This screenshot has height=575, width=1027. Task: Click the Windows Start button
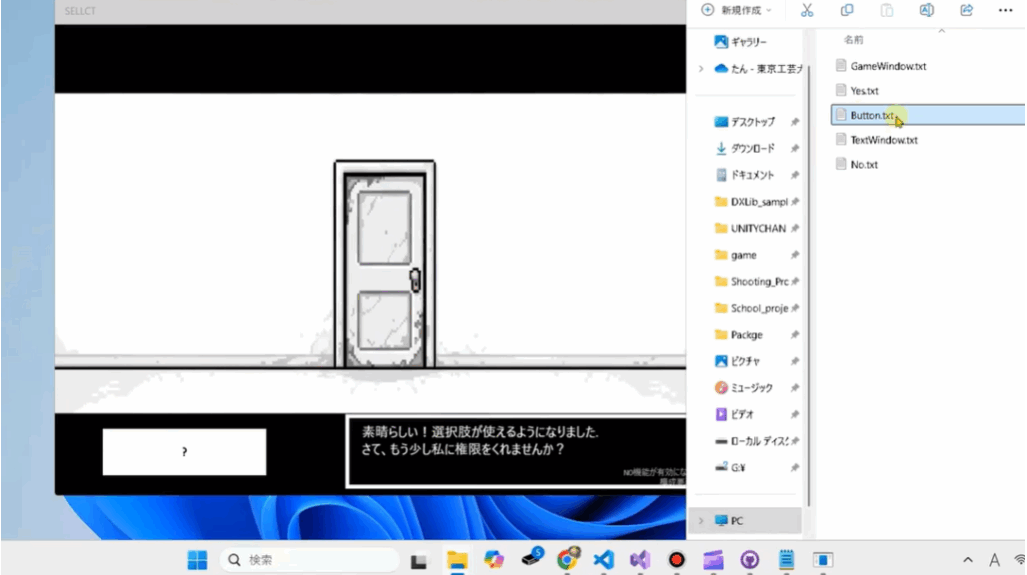pos(197,560)
